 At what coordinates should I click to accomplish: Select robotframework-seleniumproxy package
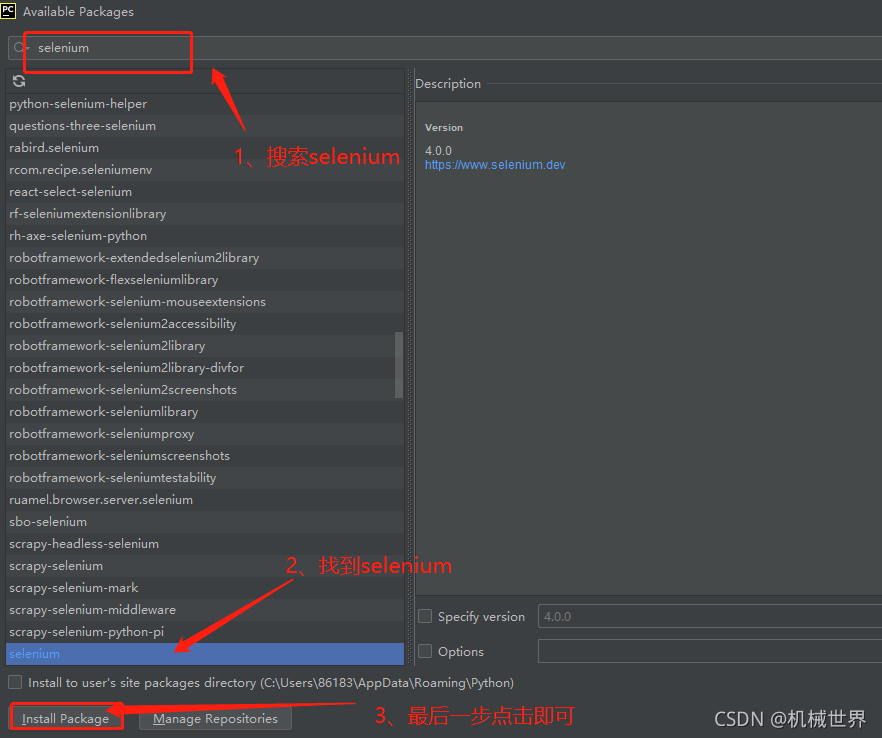point(205,434)
